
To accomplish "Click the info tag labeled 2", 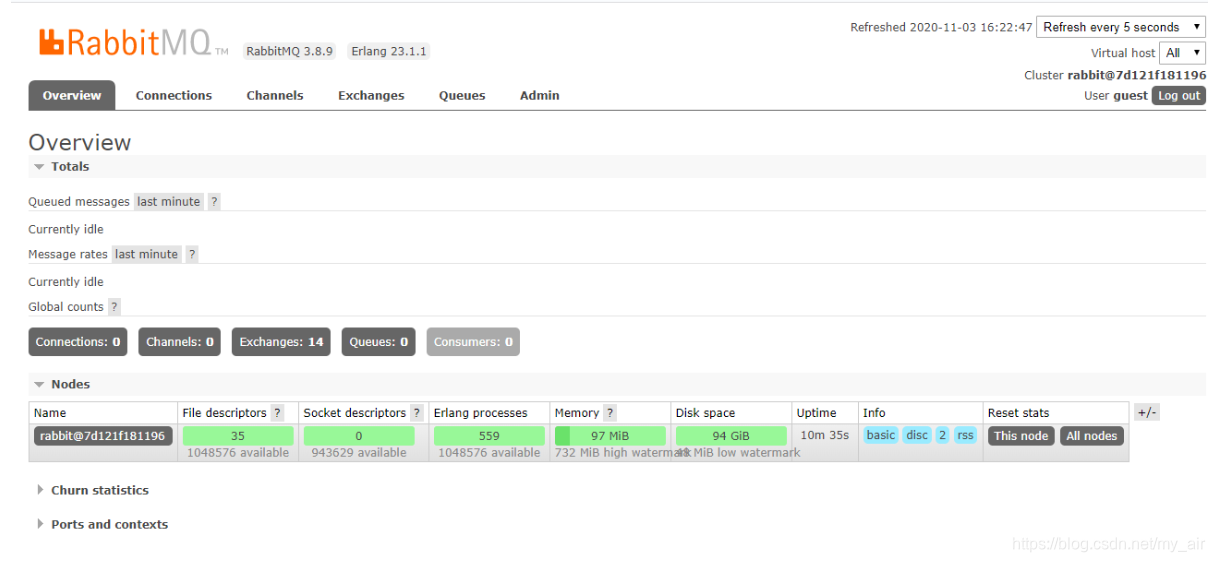I will (x=942, y=435).
